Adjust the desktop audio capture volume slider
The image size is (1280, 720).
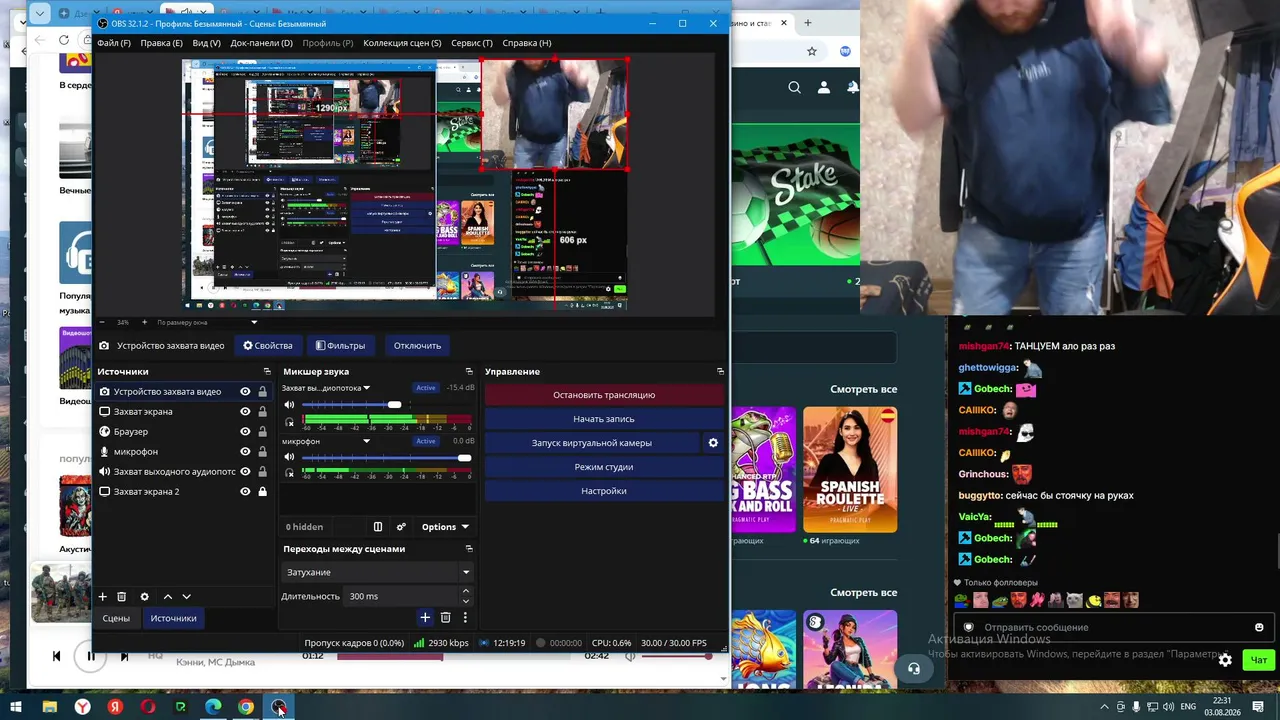(x=394, y=405)
